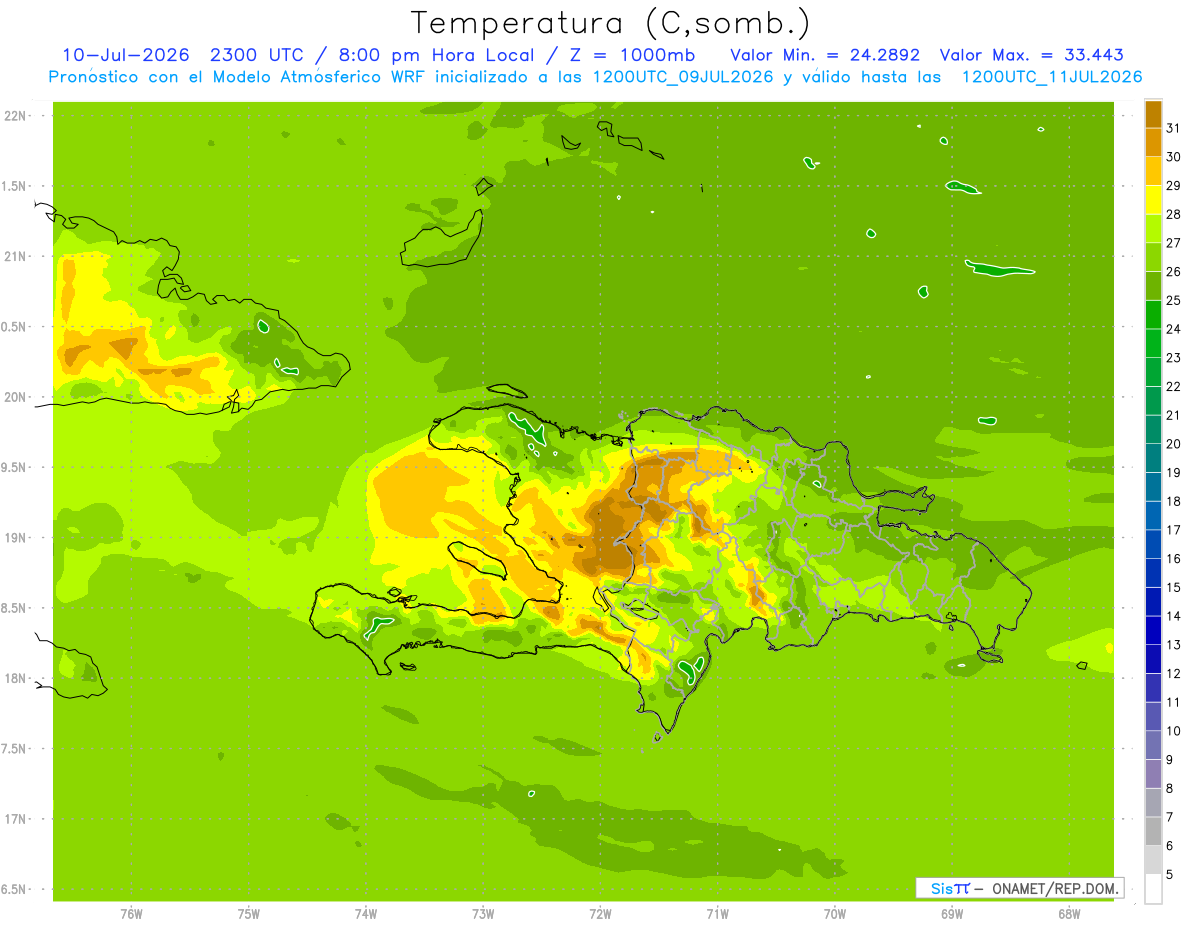Click the '1.5N' latitude axis label
The width and height of the screenshot is (1200, 927).
point(15,187)
